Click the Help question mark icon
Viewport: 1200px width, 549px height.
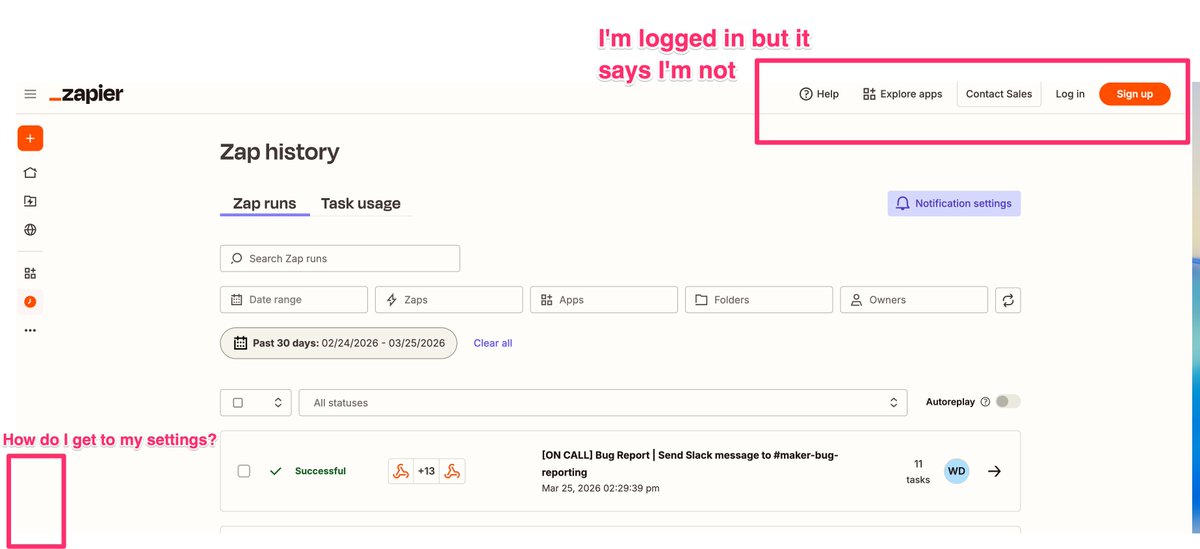point(806,94)
